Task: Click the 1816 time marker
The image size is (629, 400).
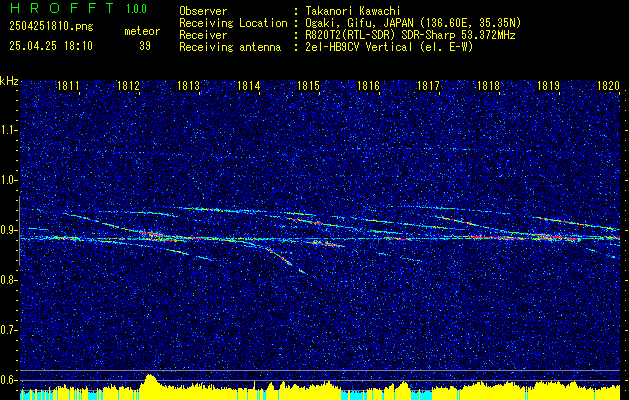Action: tap(368, 85)
